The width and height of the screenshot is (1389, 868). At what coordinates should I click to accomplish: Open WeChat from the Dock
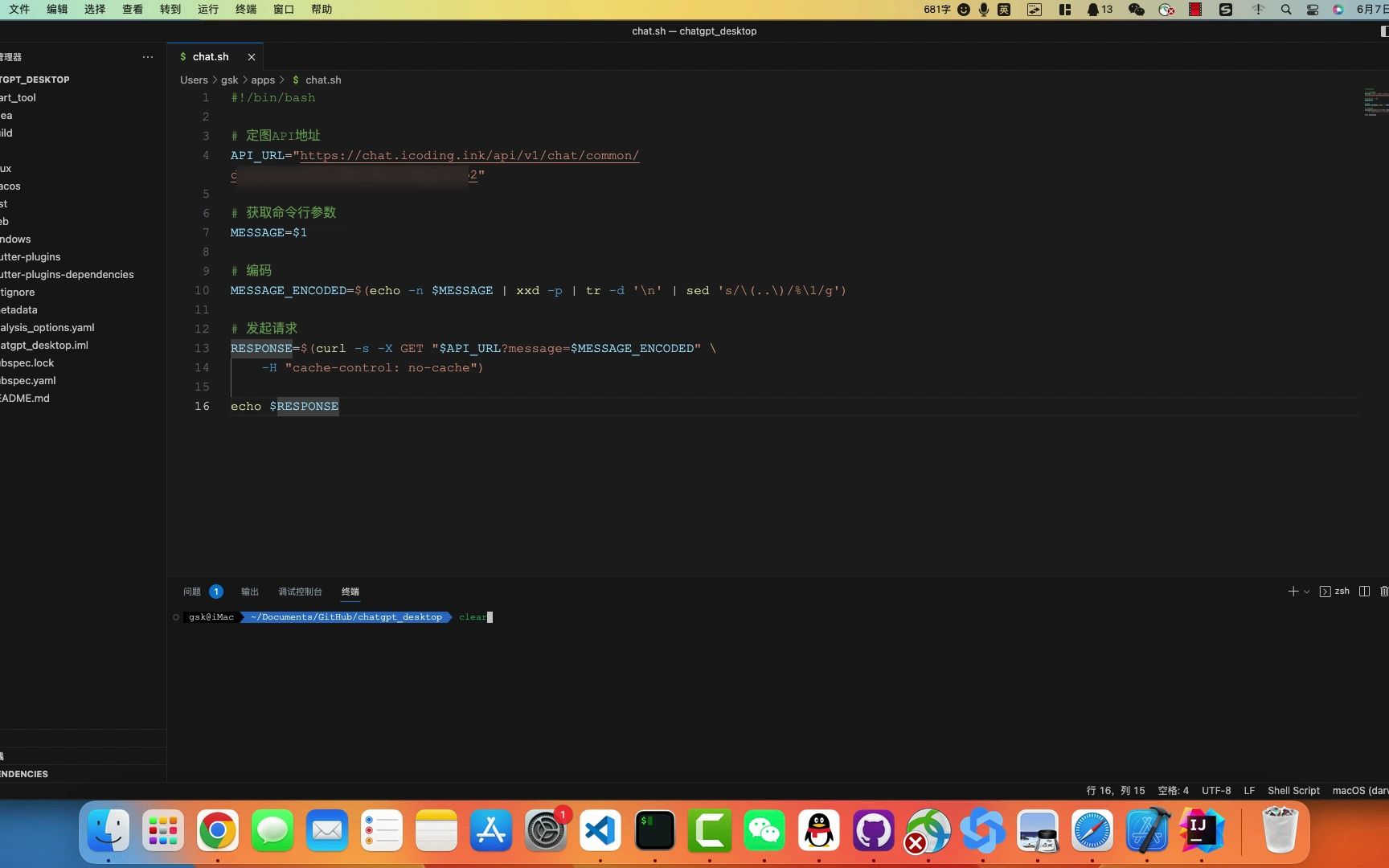(764, 830)
